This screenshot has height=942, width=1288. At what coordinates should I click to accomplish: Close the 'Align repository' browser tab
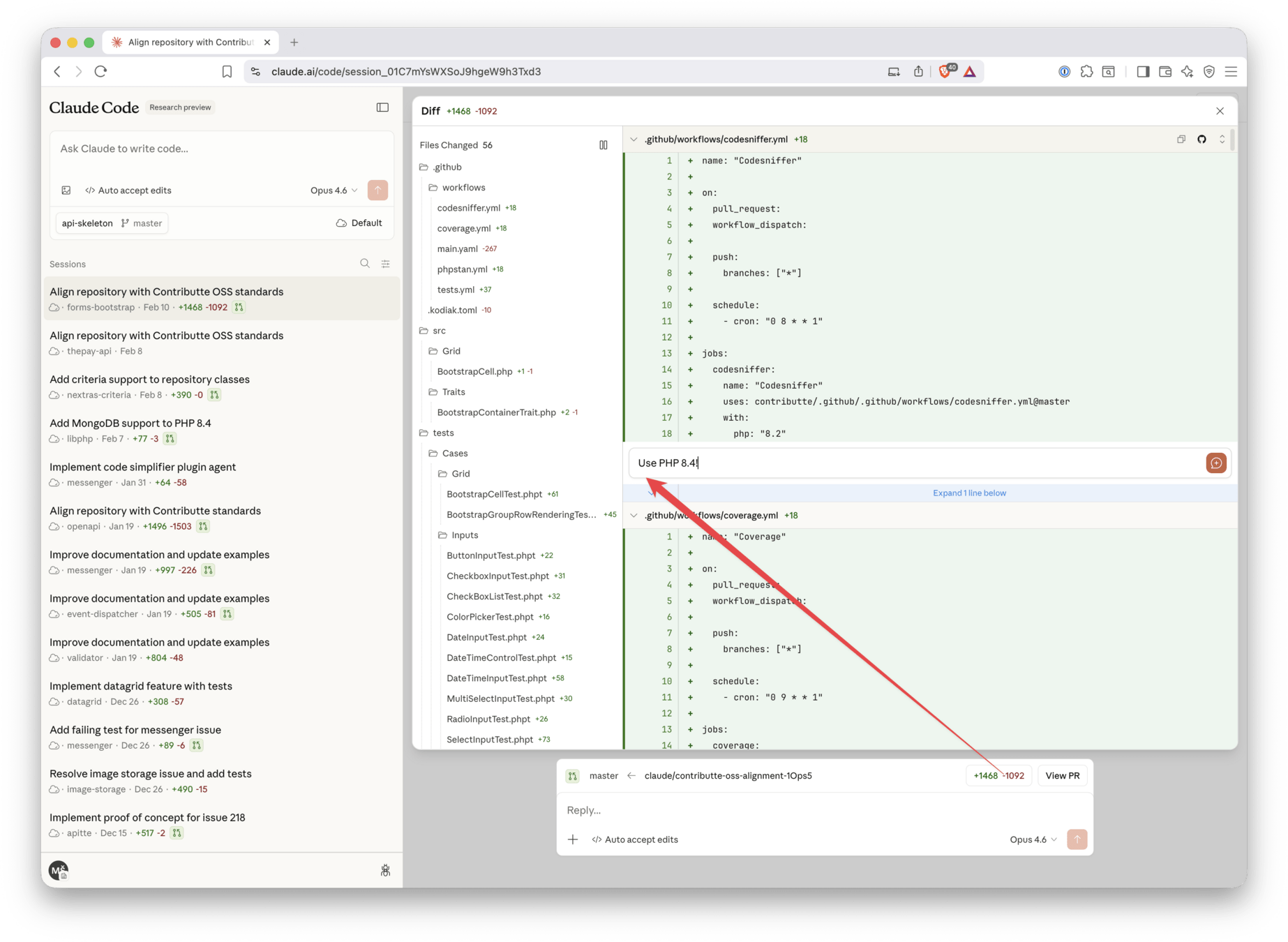tap(267, 43)
